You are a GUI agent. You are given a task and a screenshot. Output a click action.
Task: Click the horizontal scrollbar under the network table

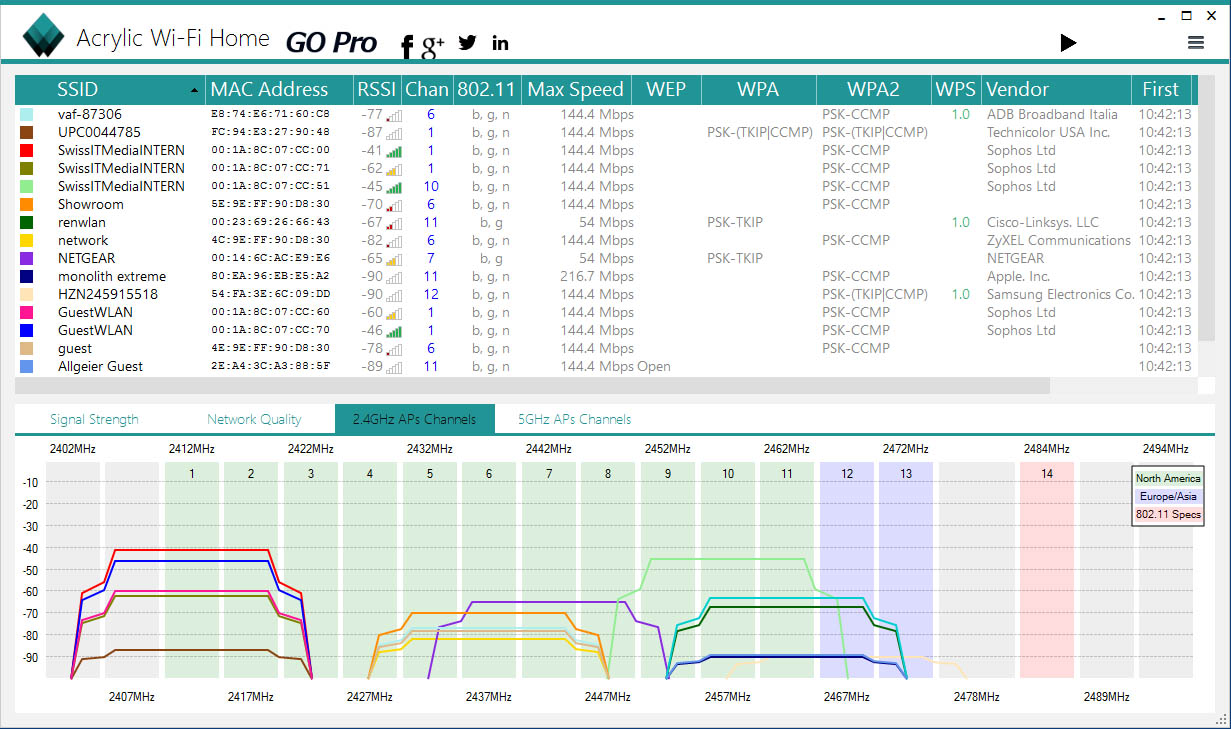pyautogui.click(x=533, y=386)
